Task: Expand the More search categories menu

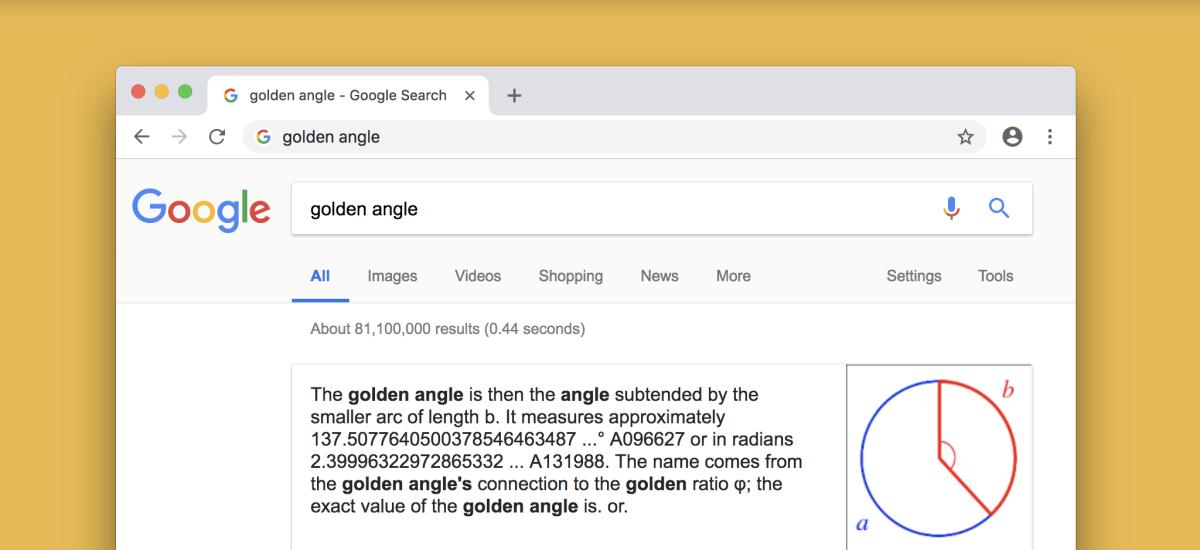Action: point(733,276)
